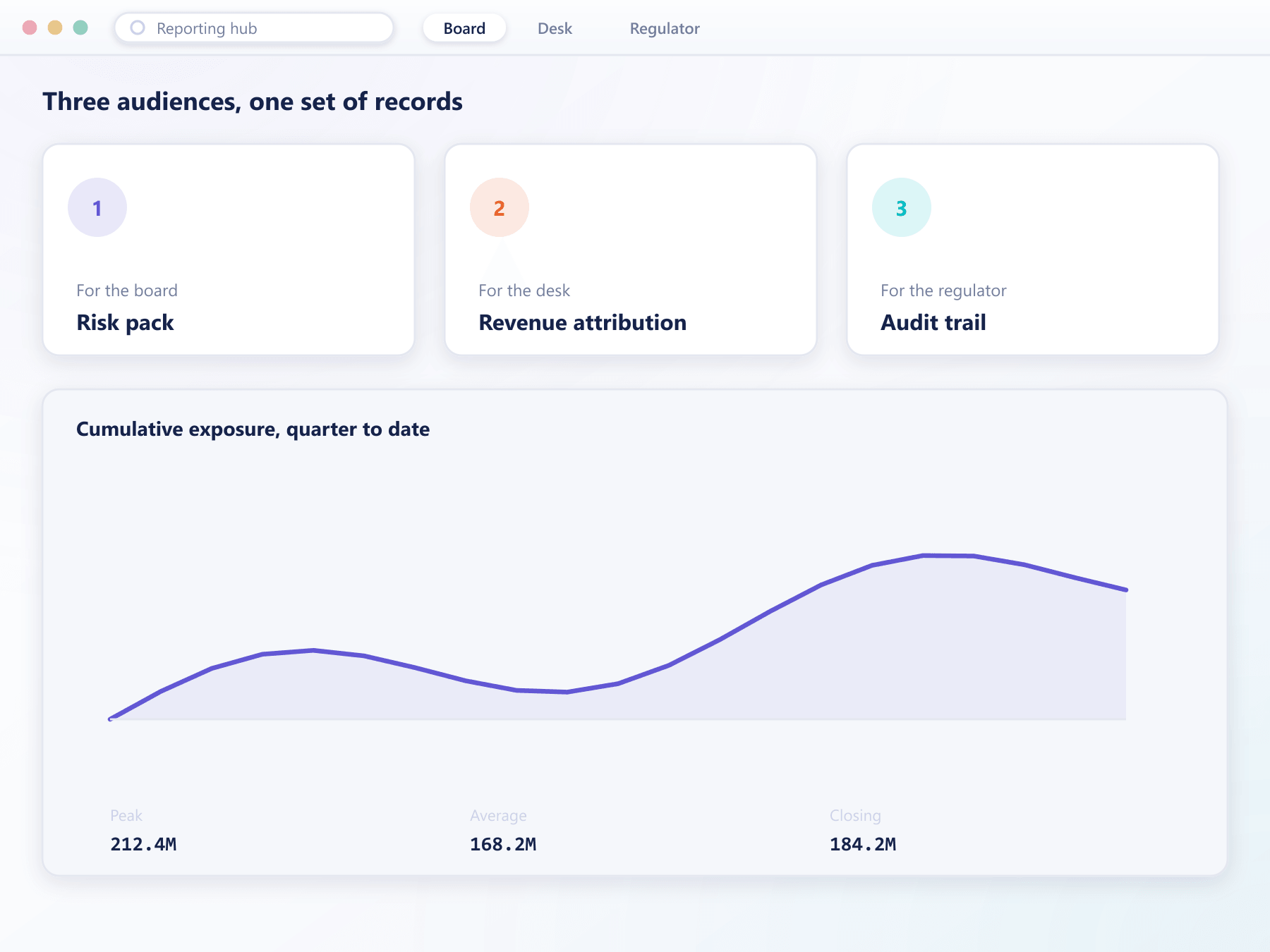
Task: Click the exposure chart line peak
Action: pyautogui.click(x=948, y=556)
